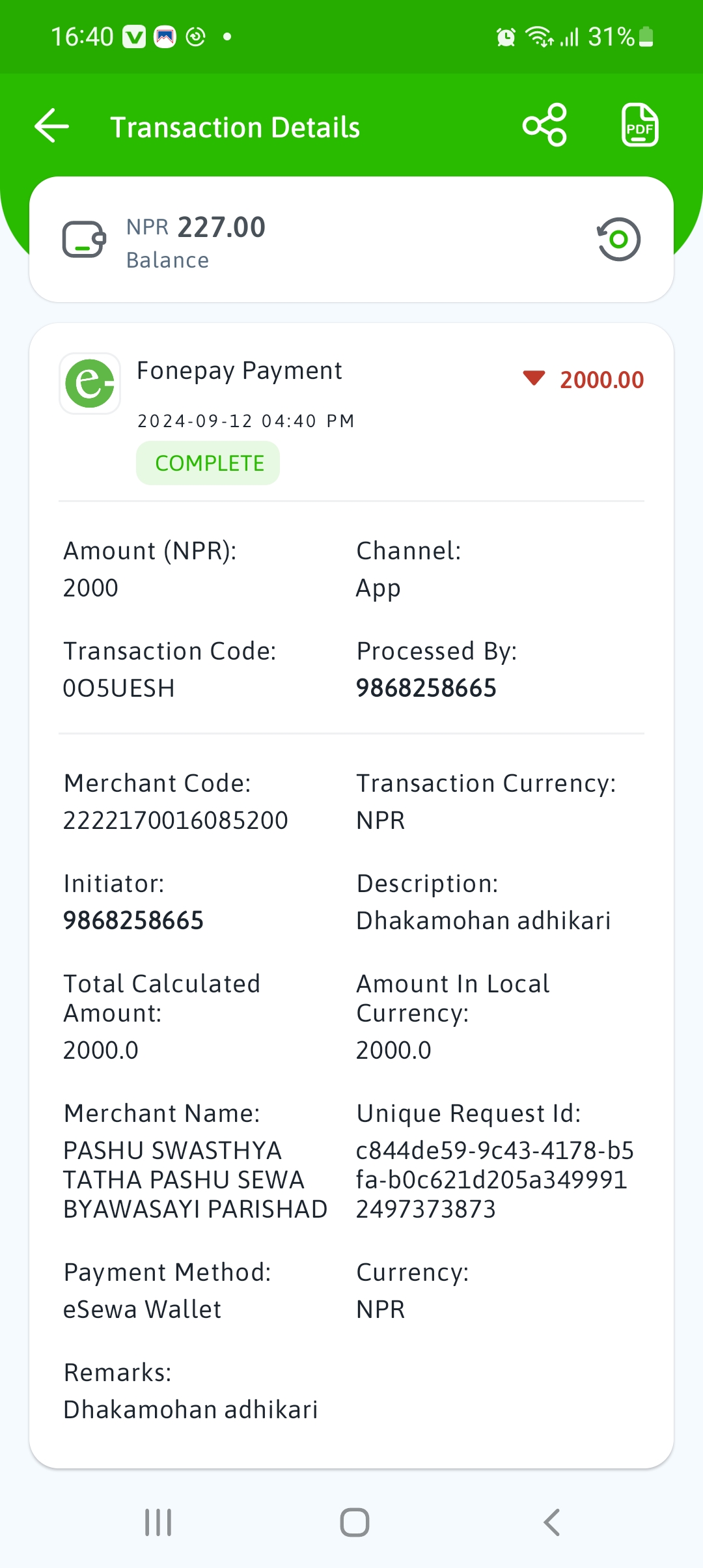Tap the Initiator number 9868258665

tap(133, 921)
